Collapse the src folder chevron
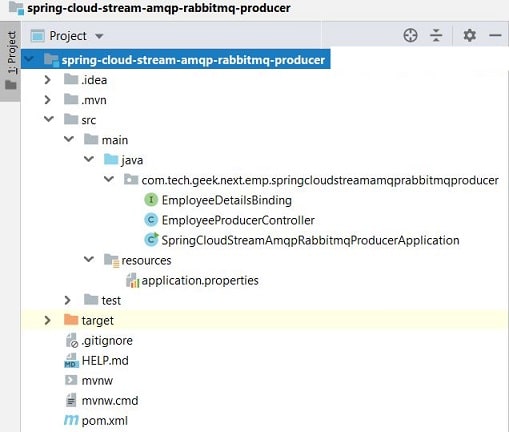The height and width of the screenshot is (432, 509). (49, 119)
